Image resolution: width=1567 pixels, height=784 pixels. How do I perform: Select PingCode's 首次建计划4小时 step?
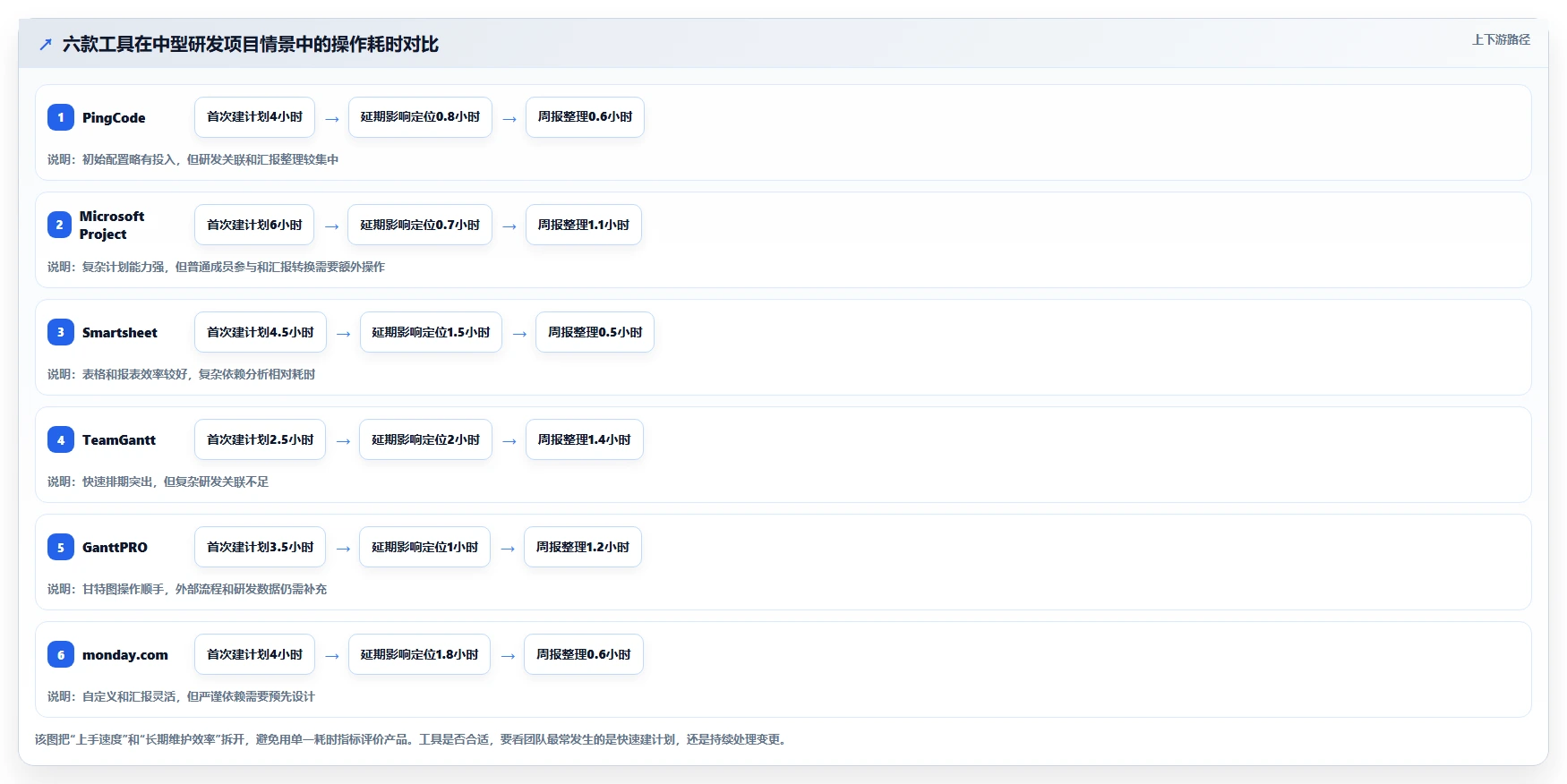(254, 117)
